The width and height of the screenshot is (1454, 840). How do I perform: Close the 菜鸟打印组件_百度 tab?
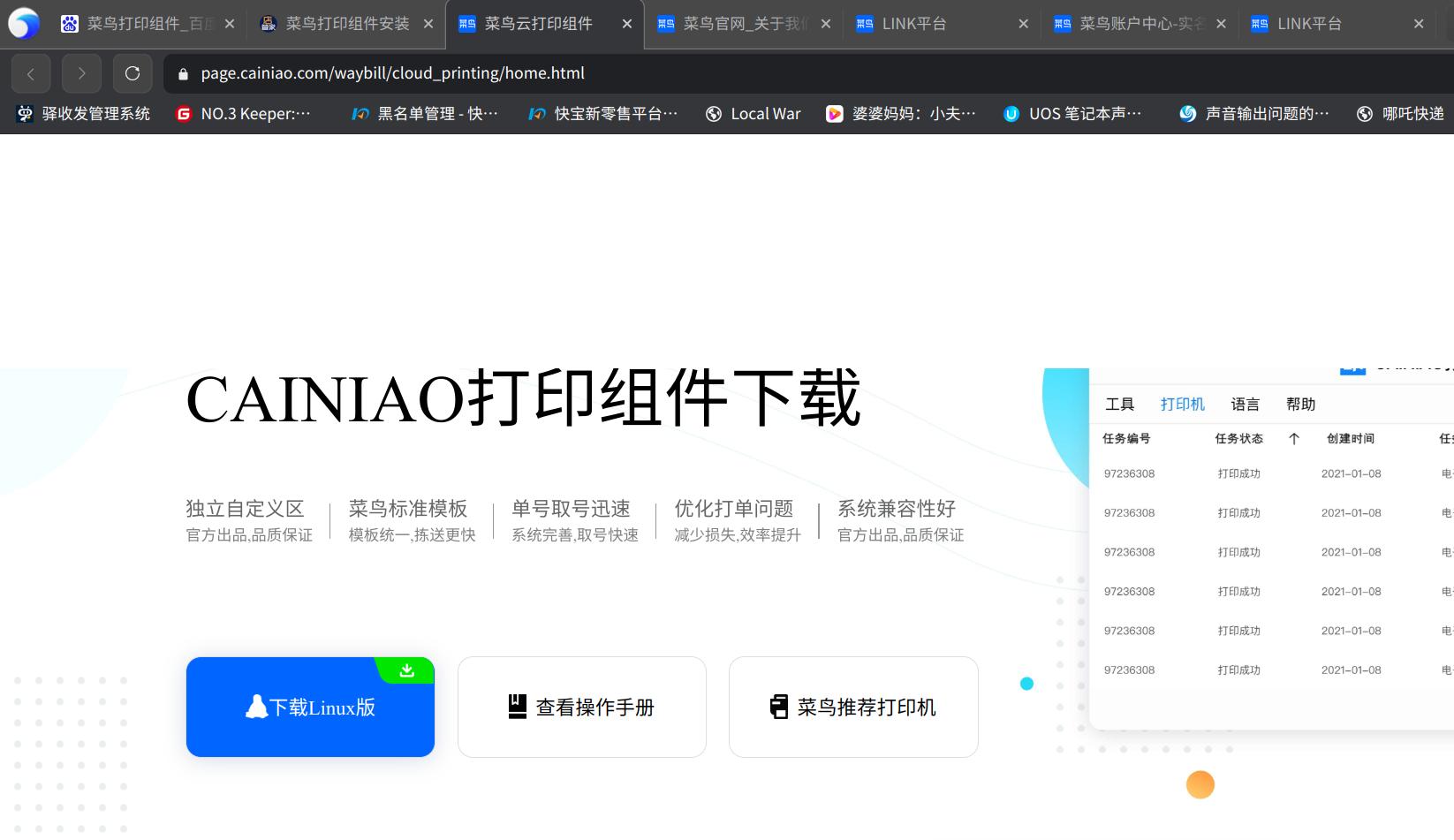(230, 24)
